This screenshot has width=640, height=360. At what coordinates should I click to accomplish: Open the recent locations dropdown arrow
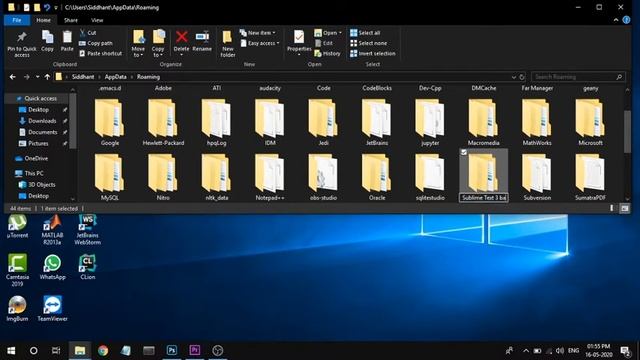tap(38, 77)
